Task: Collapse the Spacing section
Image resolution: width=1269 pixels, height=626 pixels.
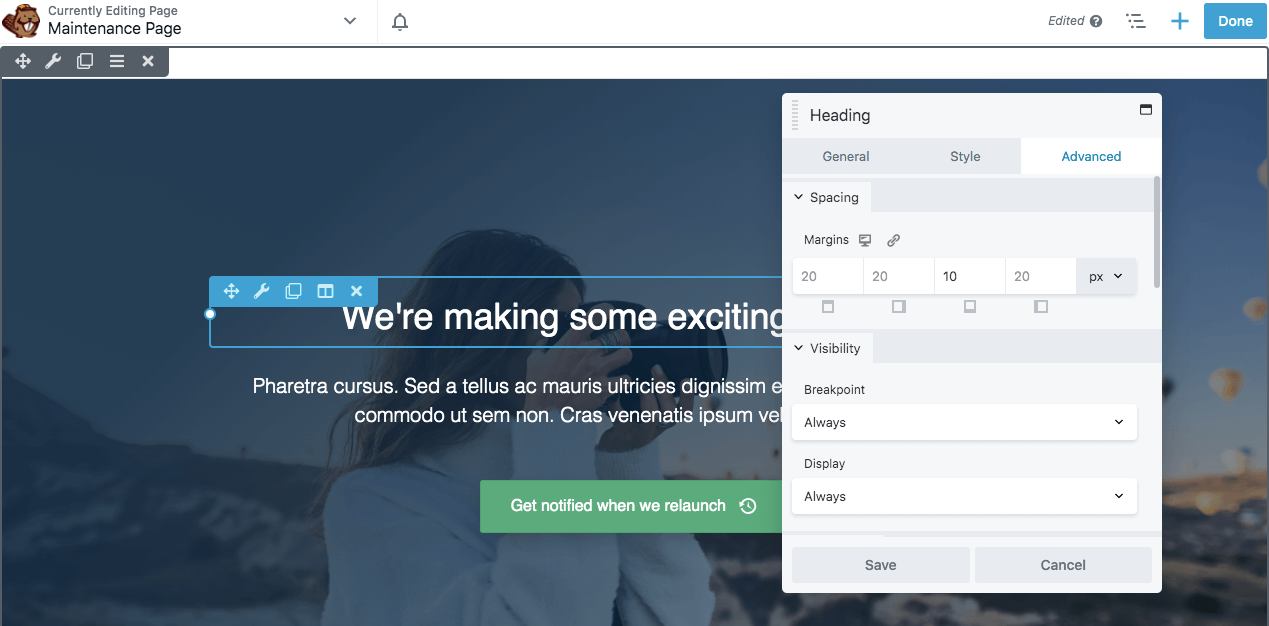Action: [826, 197]
